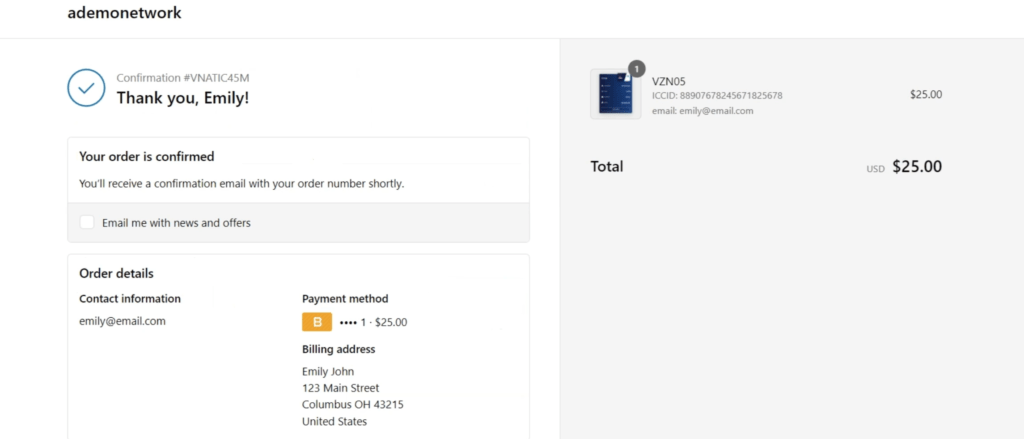The width and height of the screenshot is (1024, 439).
Task: Open the VZN05 product thumbnail
Action: pos(616,94)
